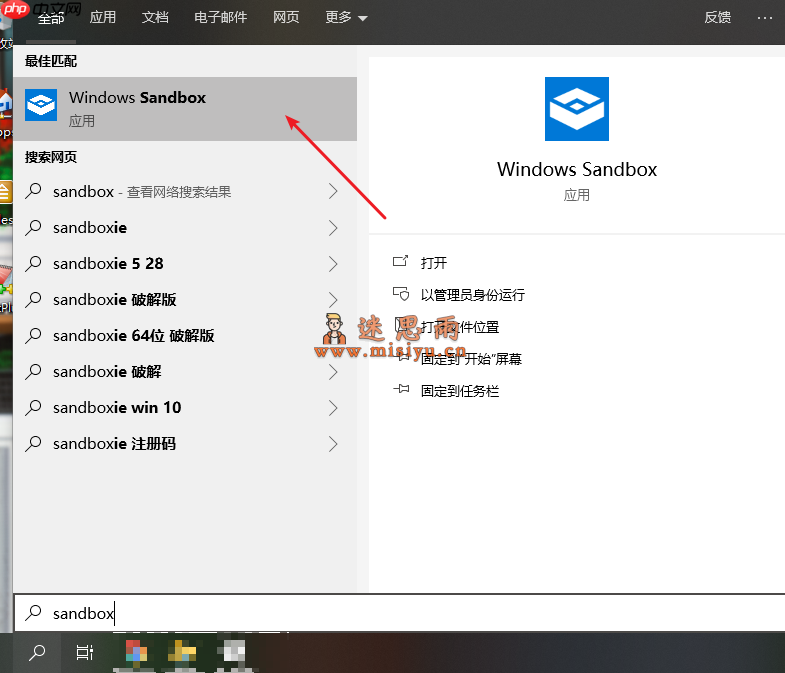This screenshot has width=785, height=673.
Task: Click the magnifier icon in search box
Action: point(33,612)
